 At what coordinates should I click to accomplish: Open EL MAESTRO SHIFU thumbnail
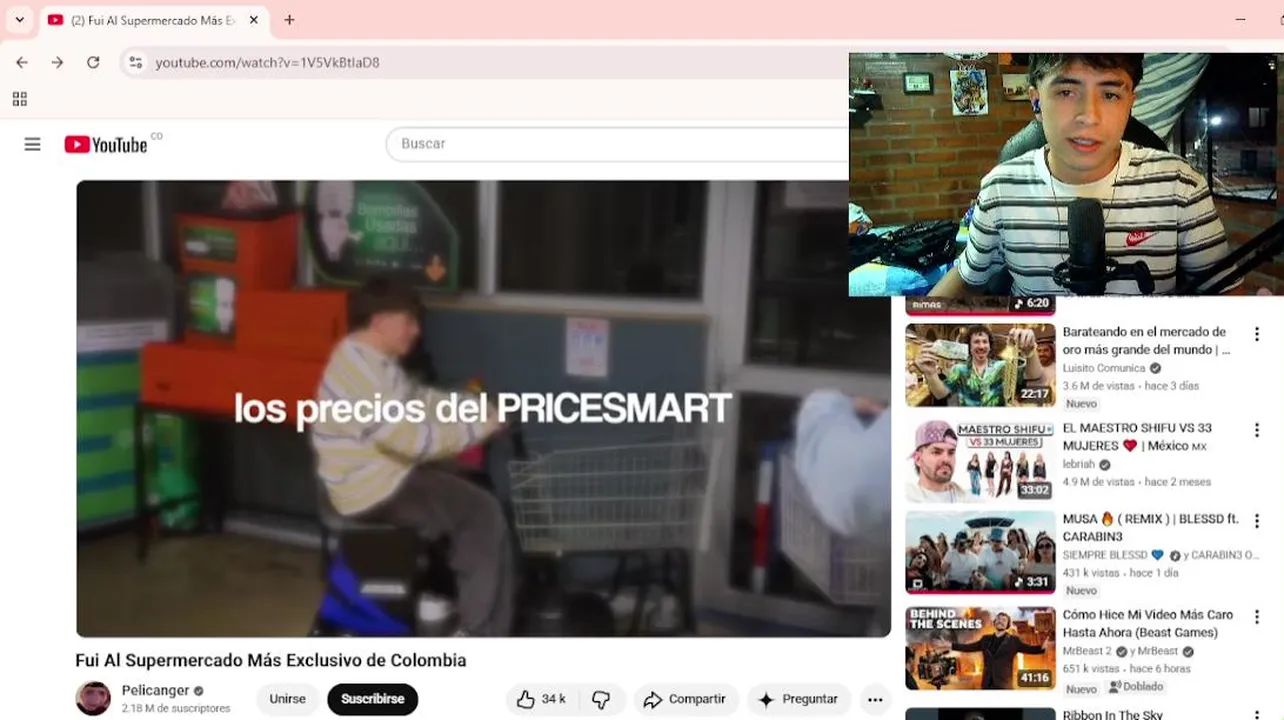point(980,459)
